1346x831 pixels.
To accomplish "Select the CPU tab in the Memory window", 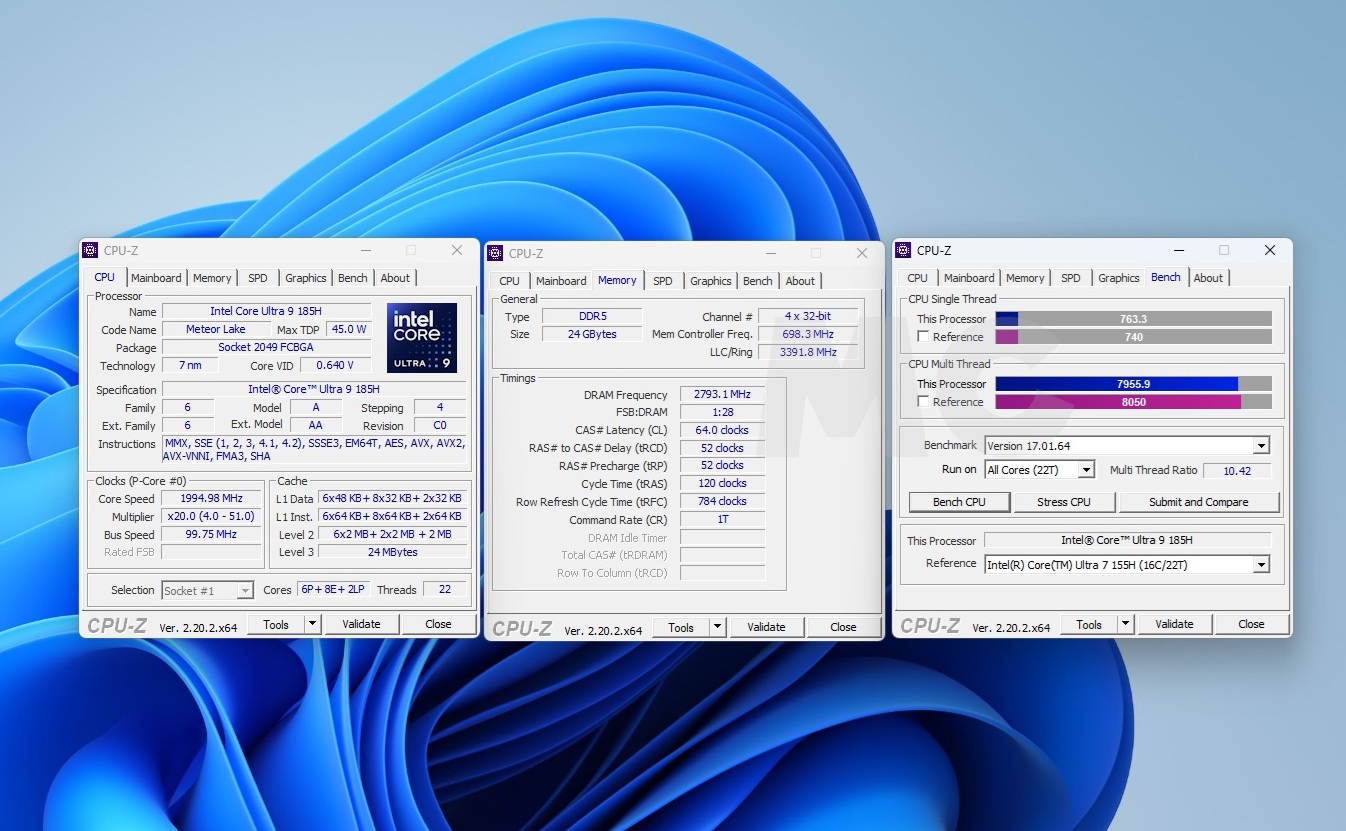I will (510, 281).
